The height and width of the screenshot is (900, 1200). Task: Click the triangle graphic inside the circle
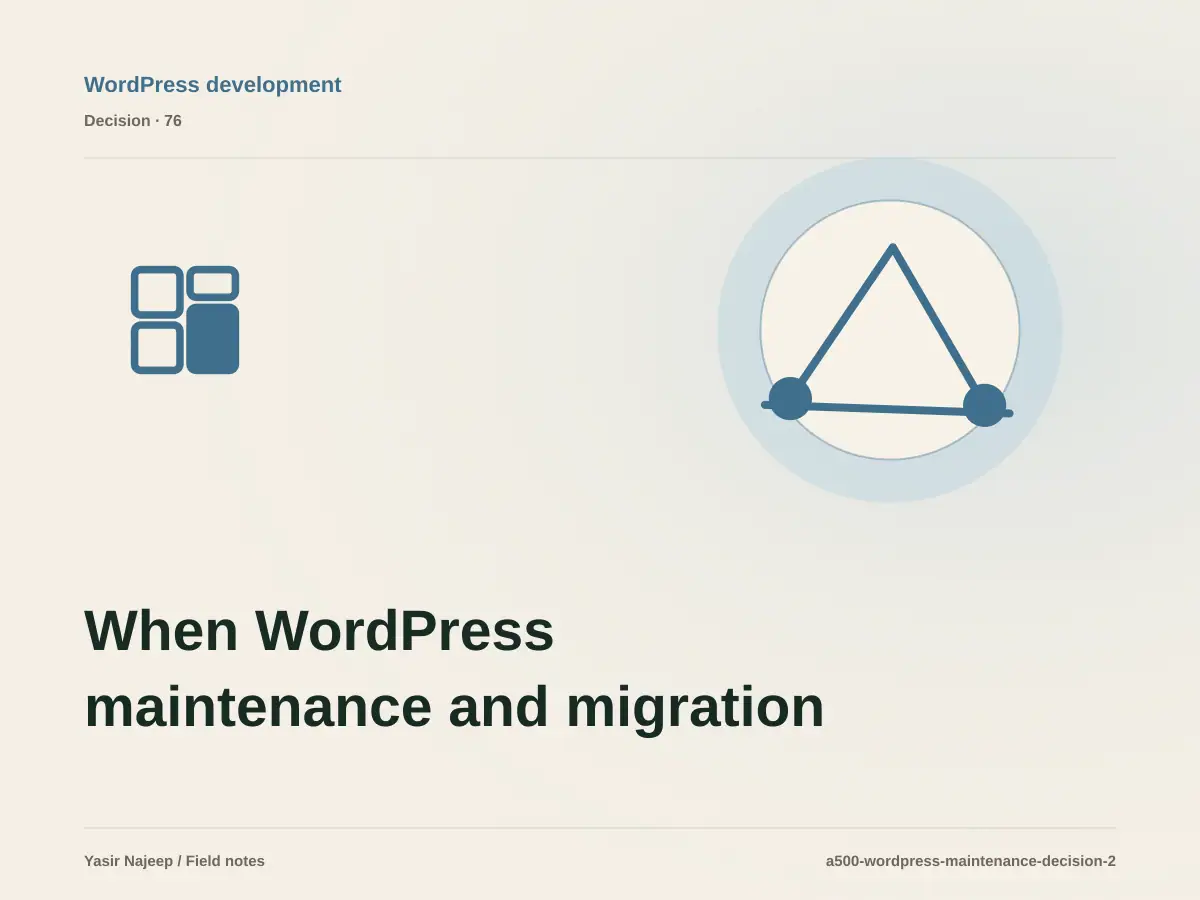[888, 335]
